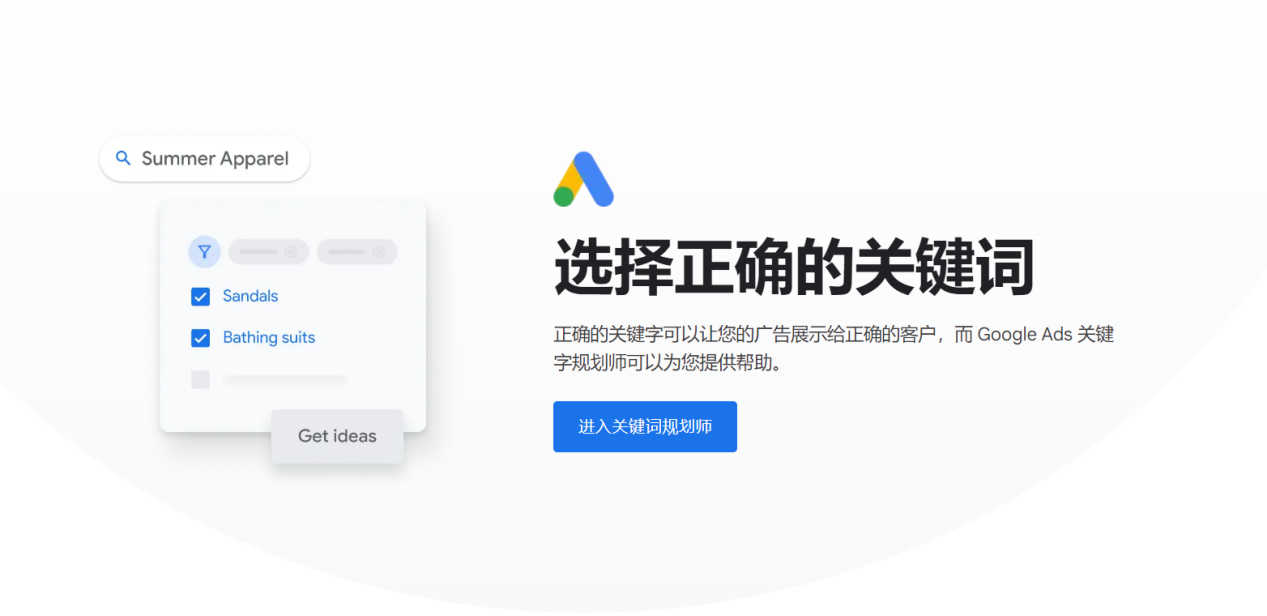Click the 字规划师可以为您提供帮助 description line
This screenshot has height=616, width=1267.
(667, 363)
